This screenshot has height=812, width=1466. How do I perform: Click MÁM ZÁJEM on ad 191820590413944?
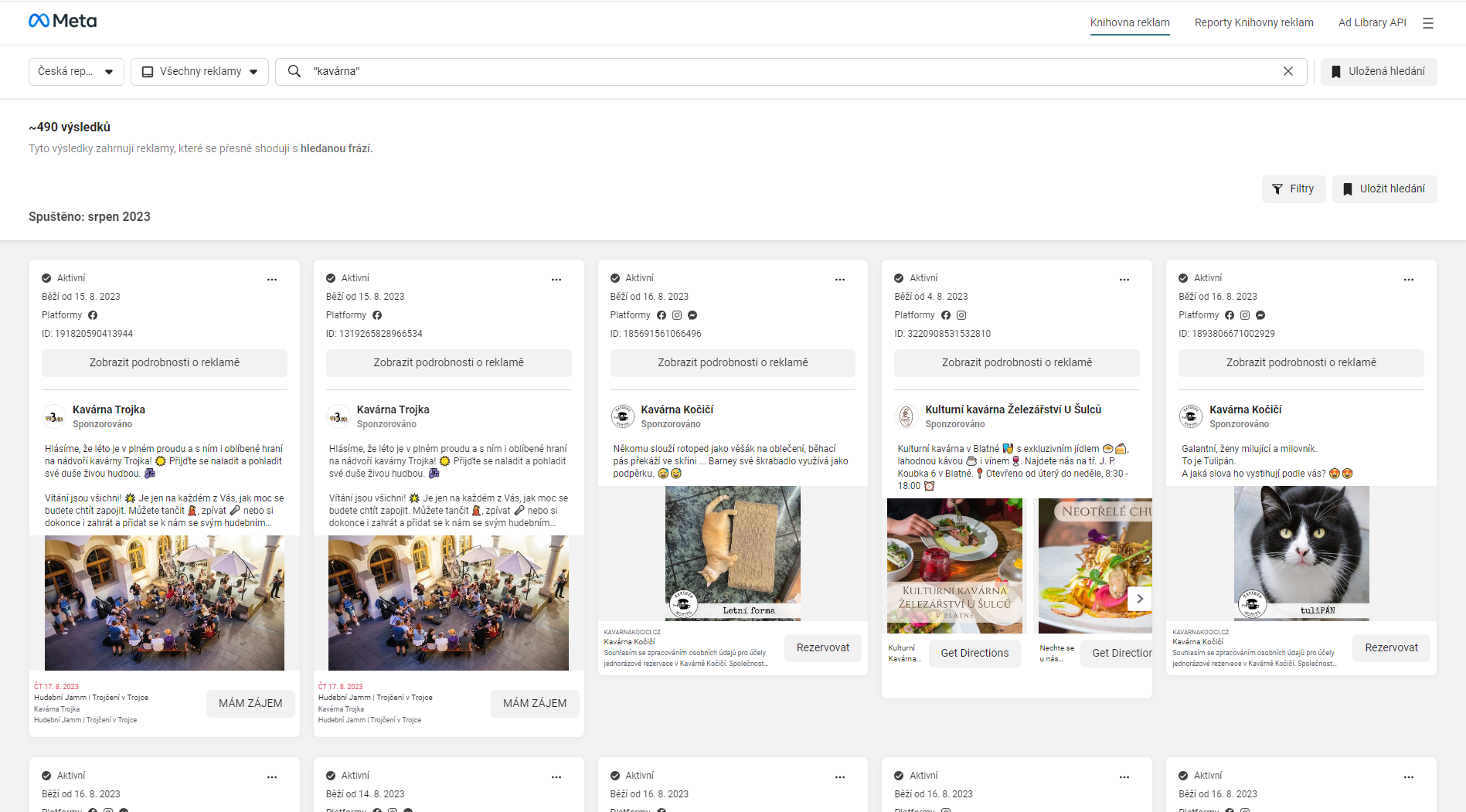250,704
